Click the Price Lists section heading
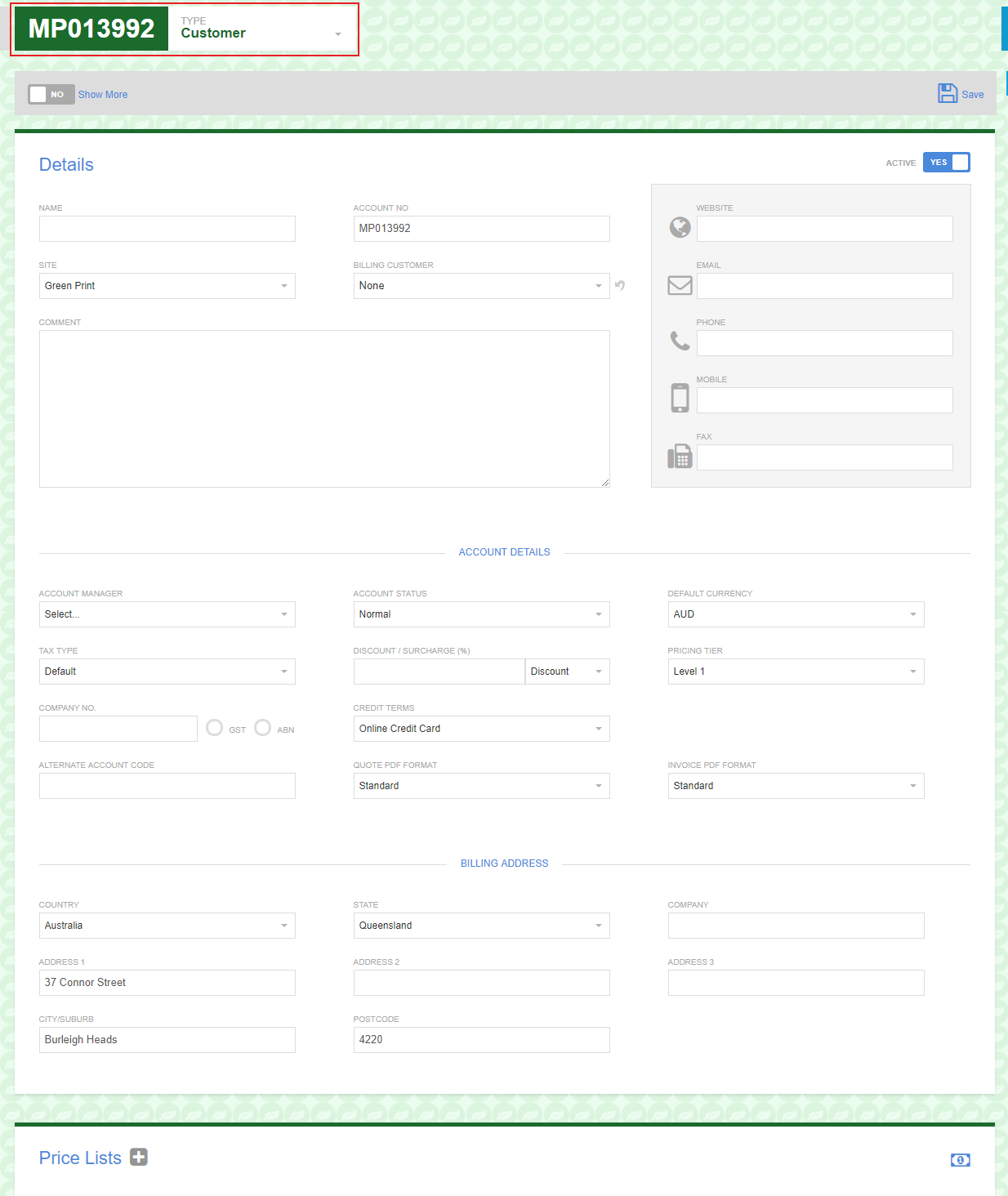The height and width of the screenshot is (1196, 1008). click(x=80, y=1158)
